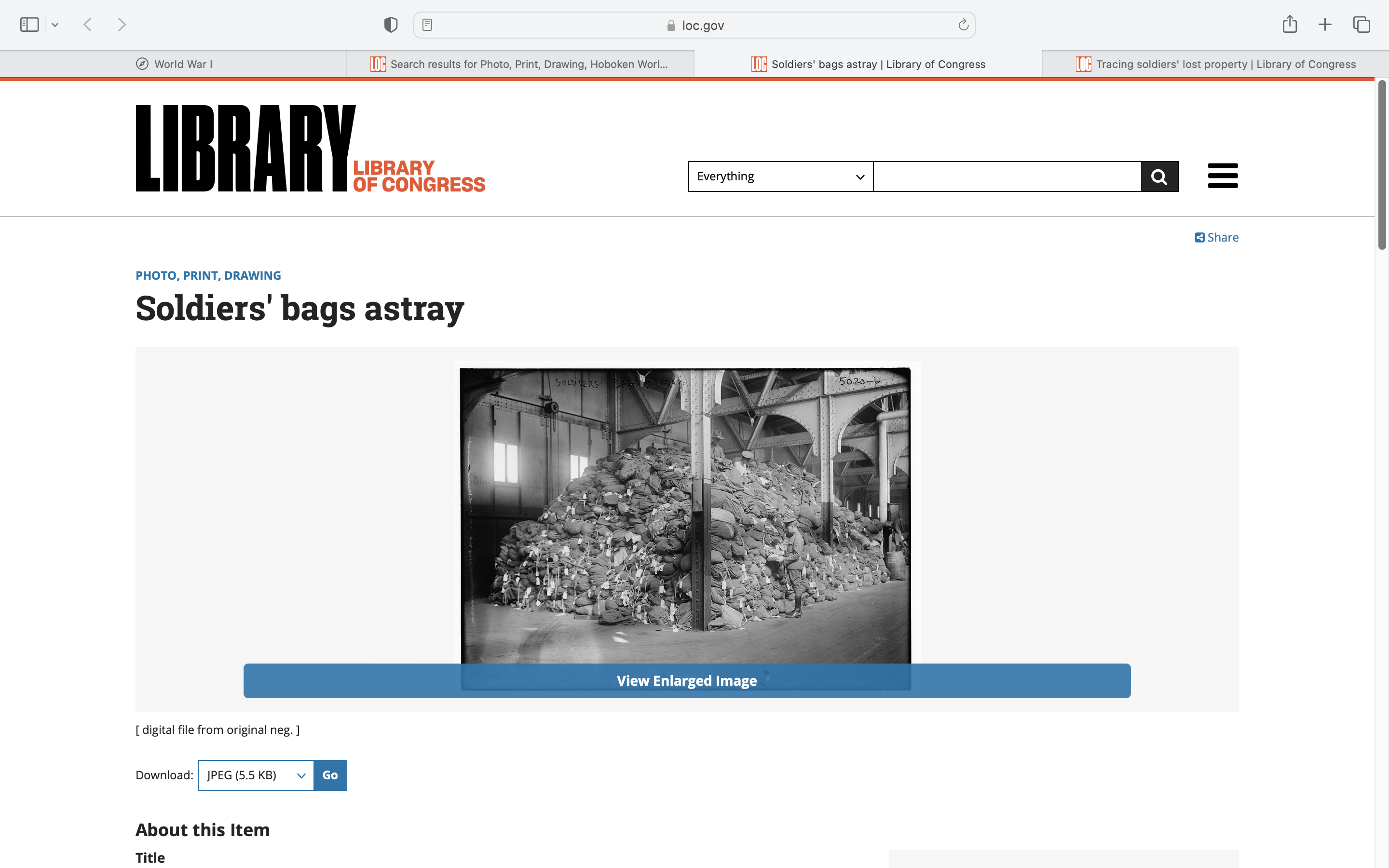Viewport: 1389px width, 868px height.
Task: Click the forward navigation arrow
Action: [x=122, y=25]
